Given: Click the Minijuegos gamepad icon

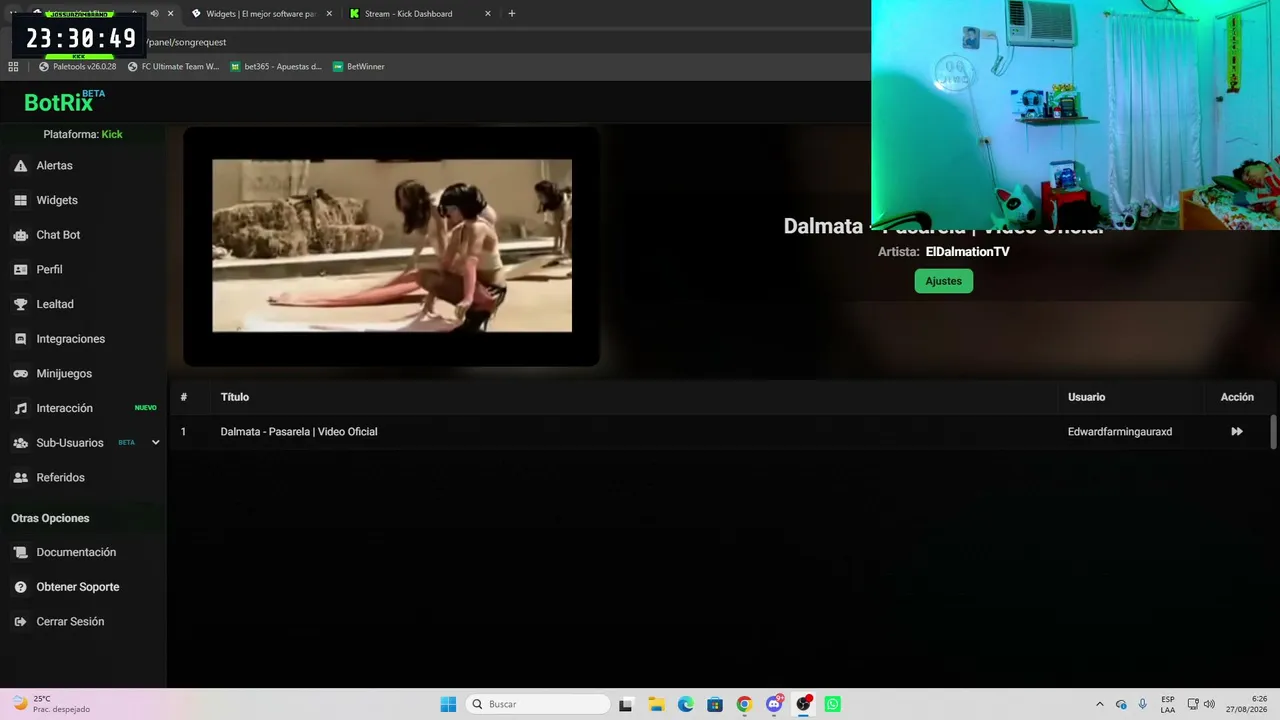Looking at the screenshot, I should [20, 374].
